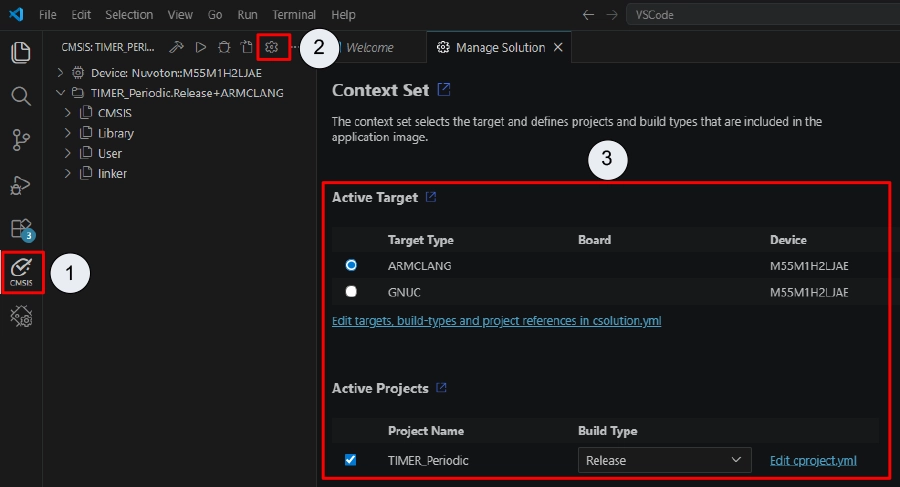This screenshot has height=487, width=900.
Task: Click the TIMER_Periodic project name text
Action: click(428, 461)
